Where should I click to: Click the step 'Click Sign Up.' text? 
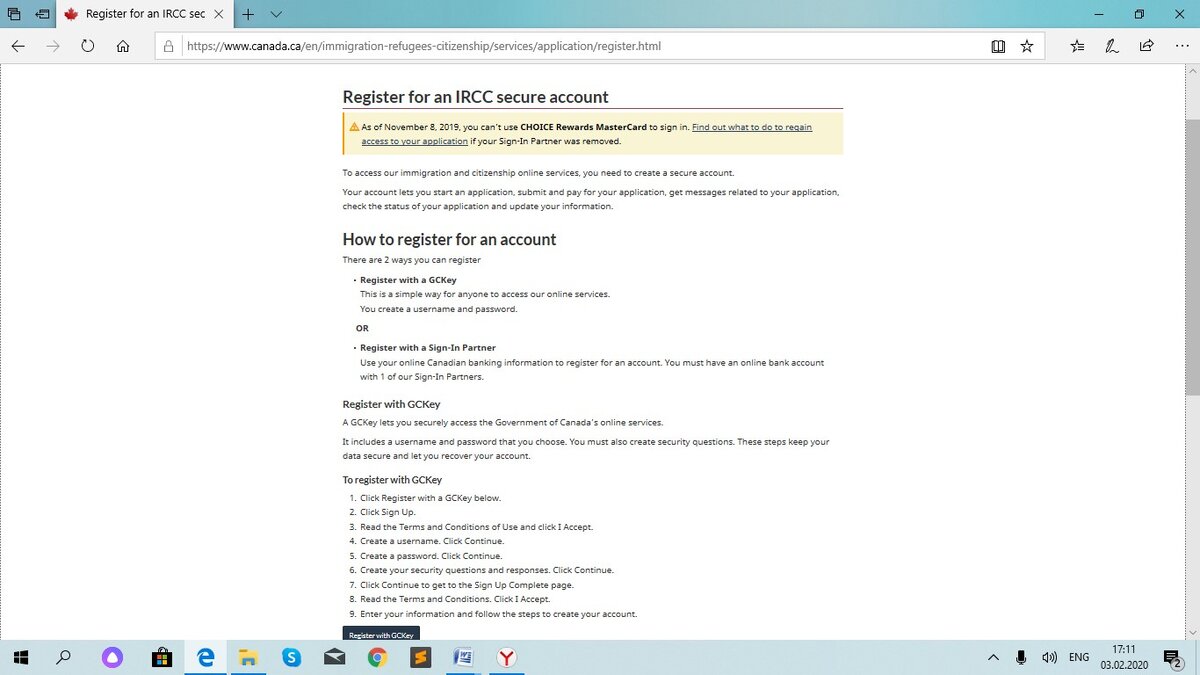[x=387, y=512]
